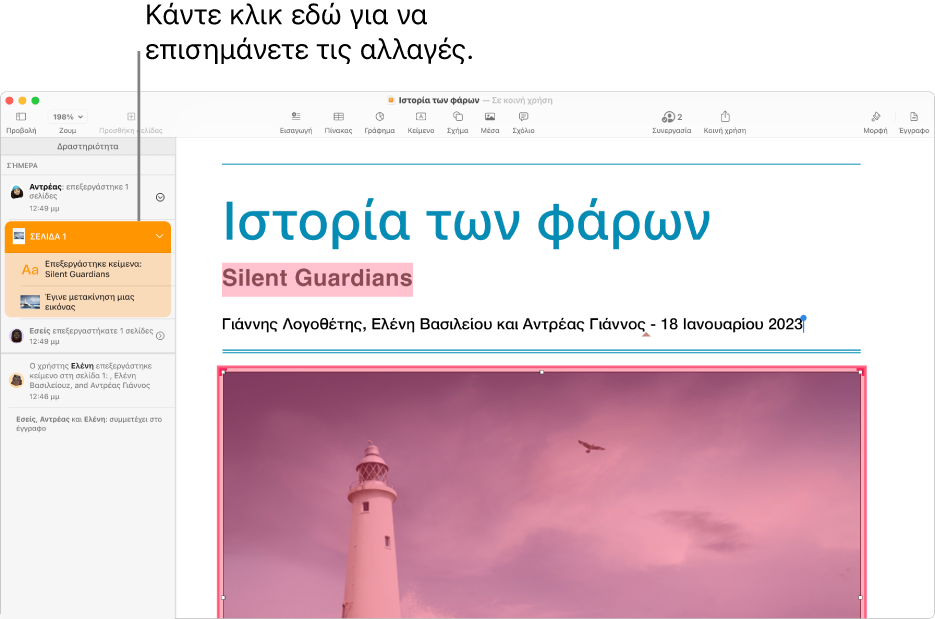This screenshot has width=935, height=619.
Task: Click the Δραστηριότητα sidebar header
Action: pos(88,146)
